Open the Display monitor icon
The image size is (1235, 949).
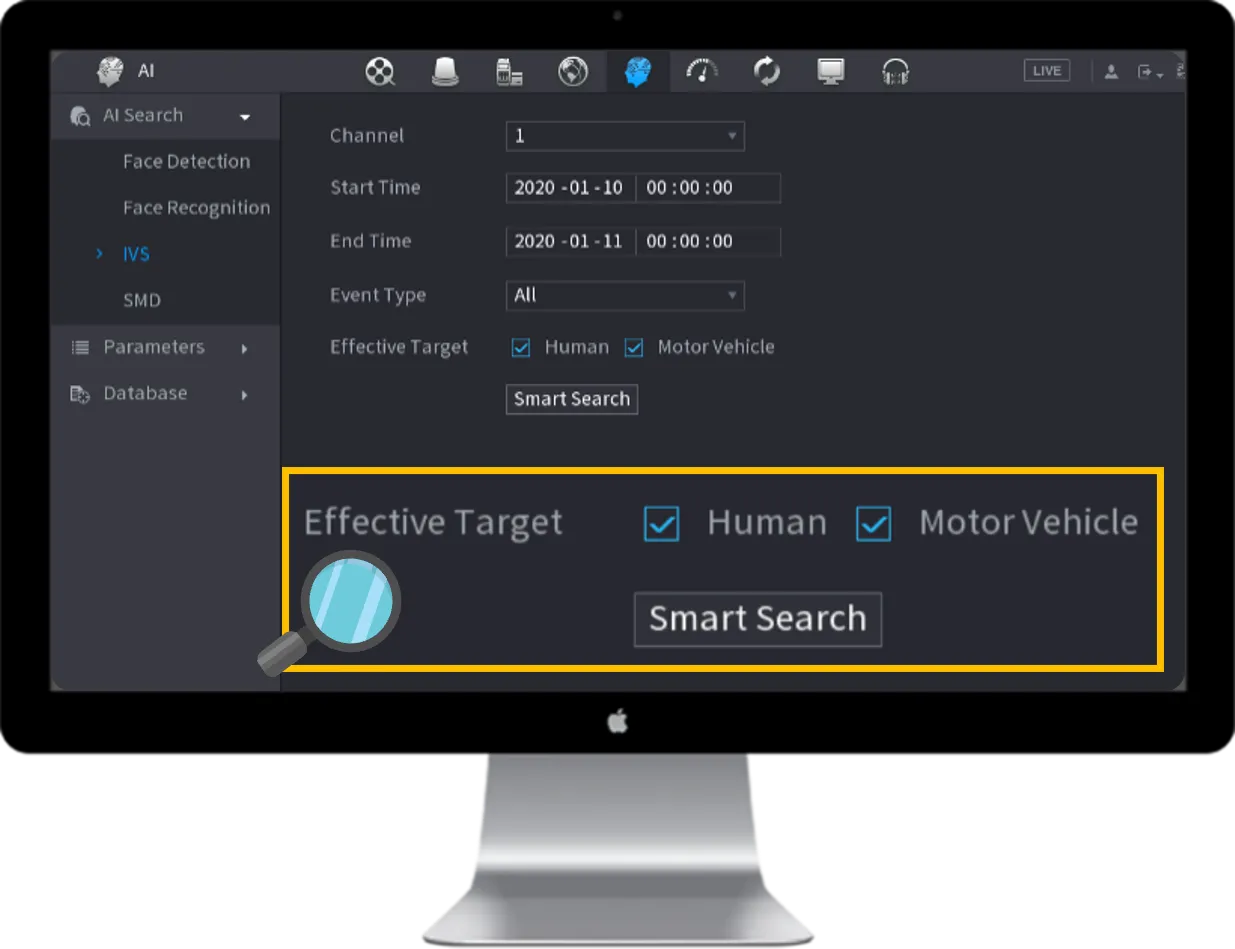click(x=831, y=72)
